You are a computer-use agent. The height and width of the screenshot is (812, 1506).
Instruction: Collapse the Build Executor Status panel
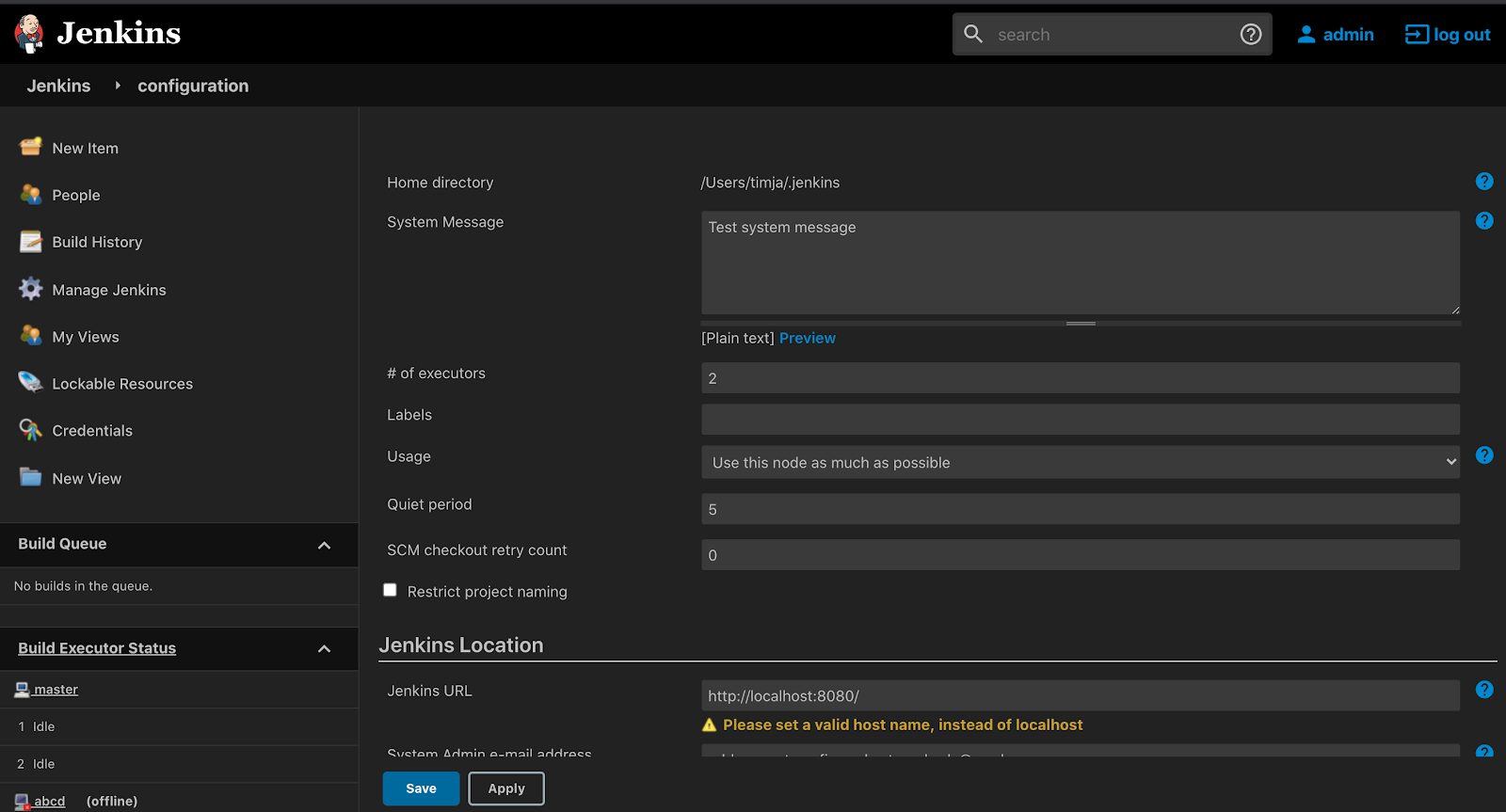pyautogui.click(x=325, y=648)
